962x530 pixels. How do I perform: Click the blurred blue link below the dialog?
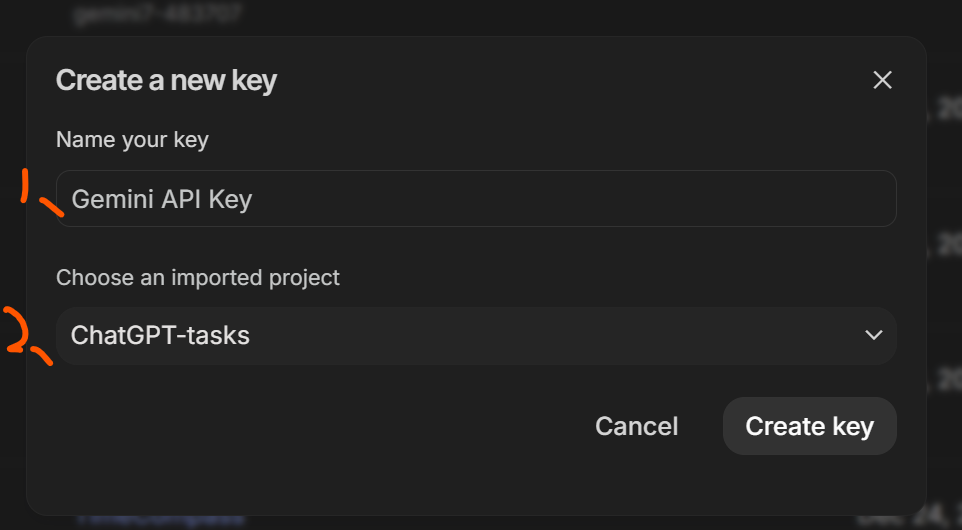pos(160,519)
